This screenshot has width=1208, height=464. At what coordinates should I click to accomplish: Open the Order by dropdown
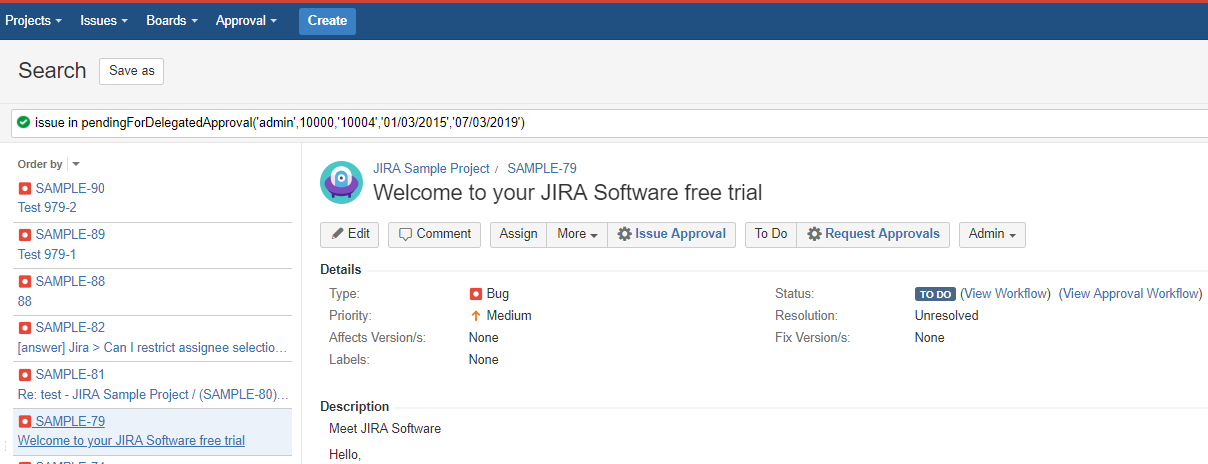tap(76, 164)
